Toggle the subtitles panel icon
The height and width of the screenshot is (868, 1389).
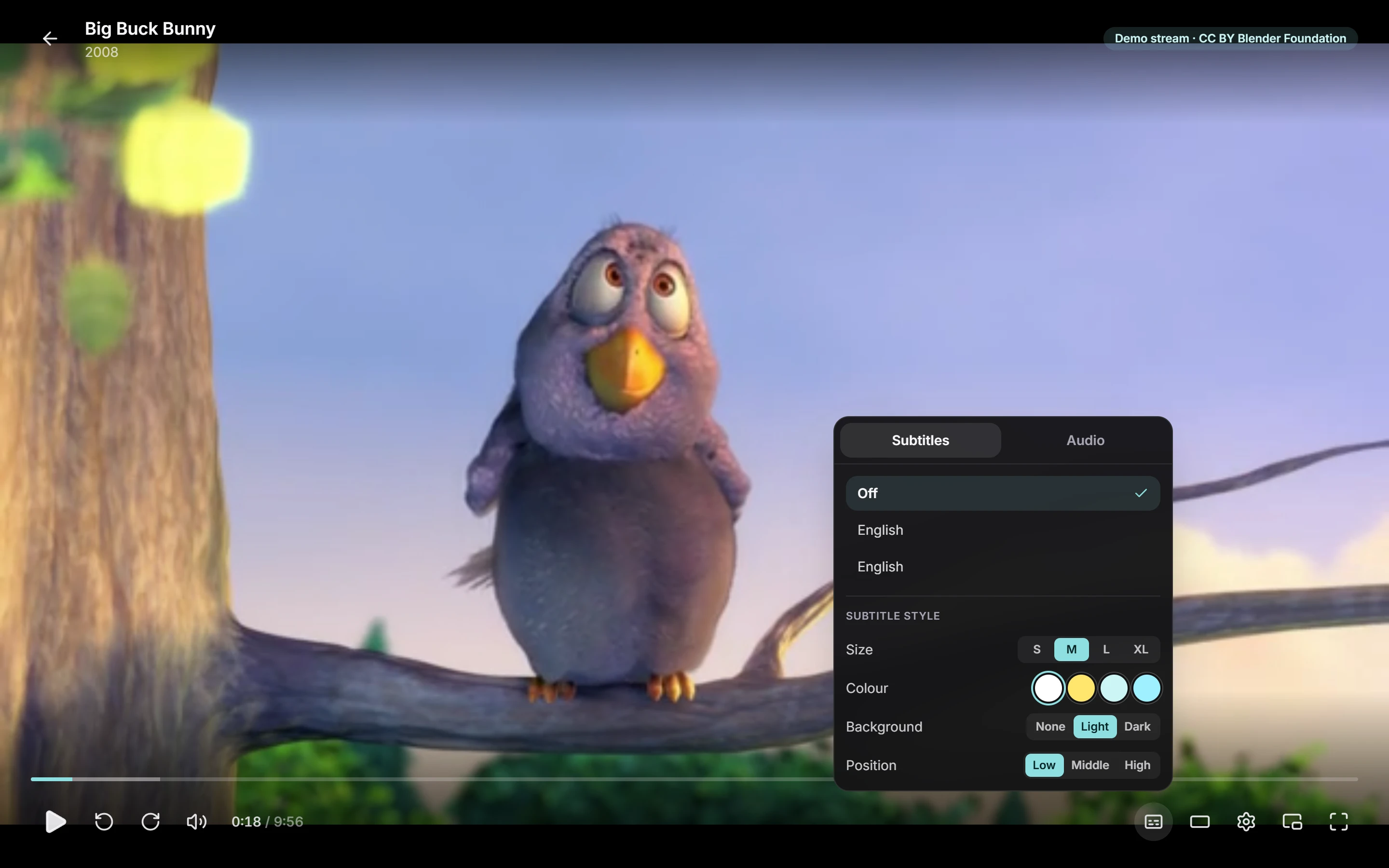pyautogui.click(x=1154, y=822)
